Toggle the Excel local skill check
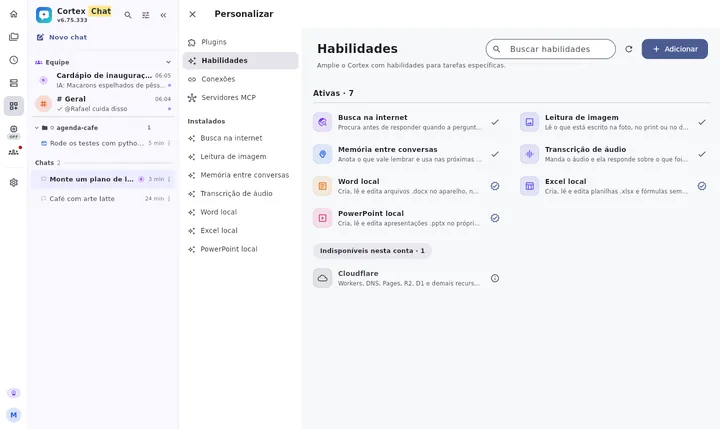 pyautogui.click(x=702, y=186)
